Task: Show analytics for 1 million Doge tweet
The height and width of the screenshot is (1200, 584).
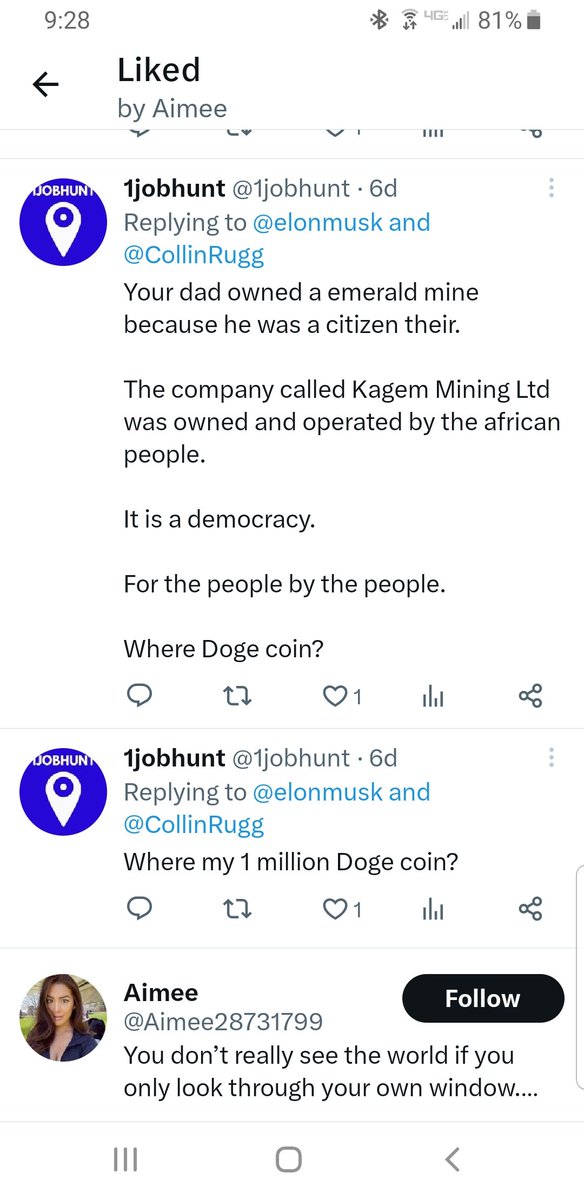Action: 432,909
